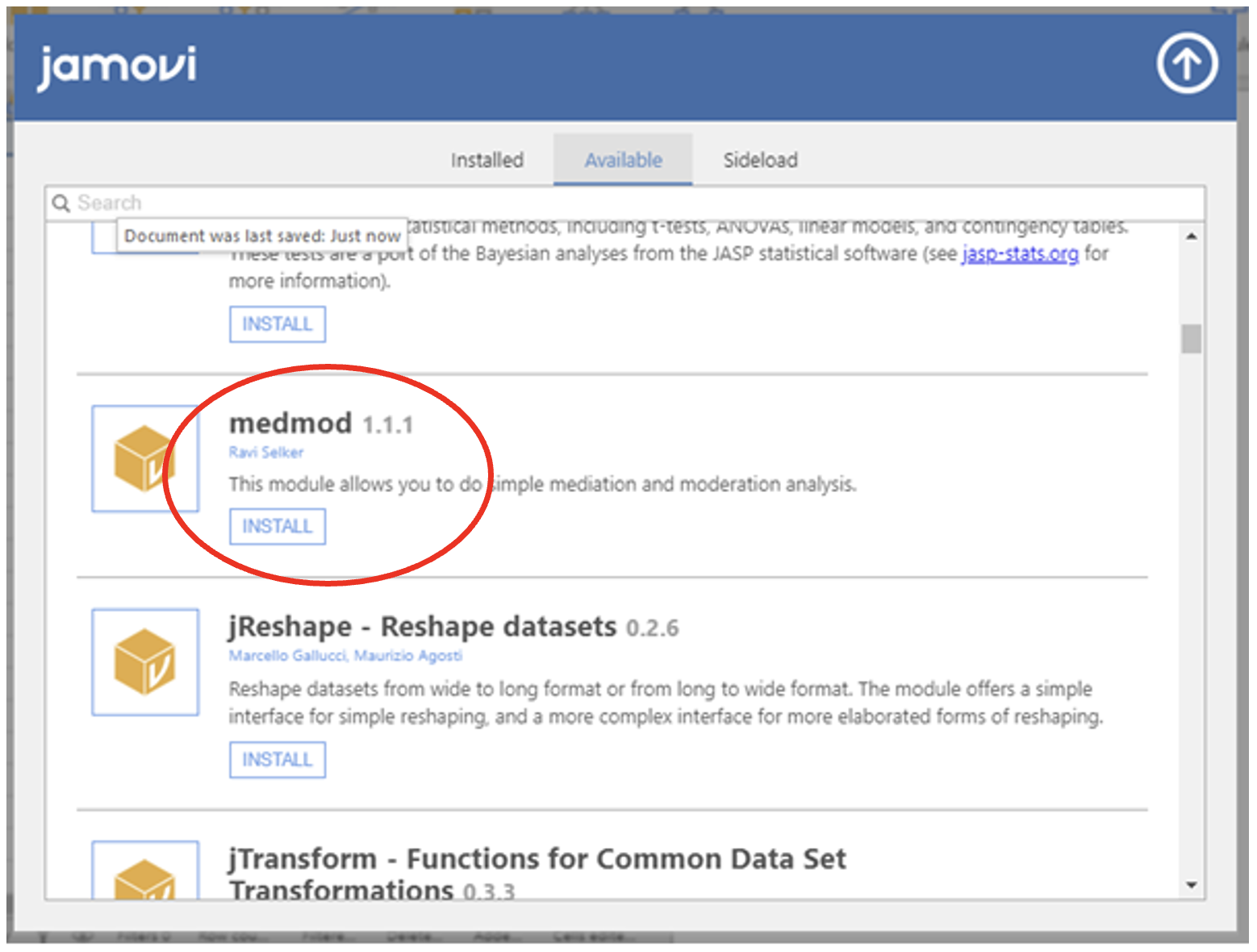
Task: Click the scrollbar down arrow in the module list
Action: (x=1192, y=885)
